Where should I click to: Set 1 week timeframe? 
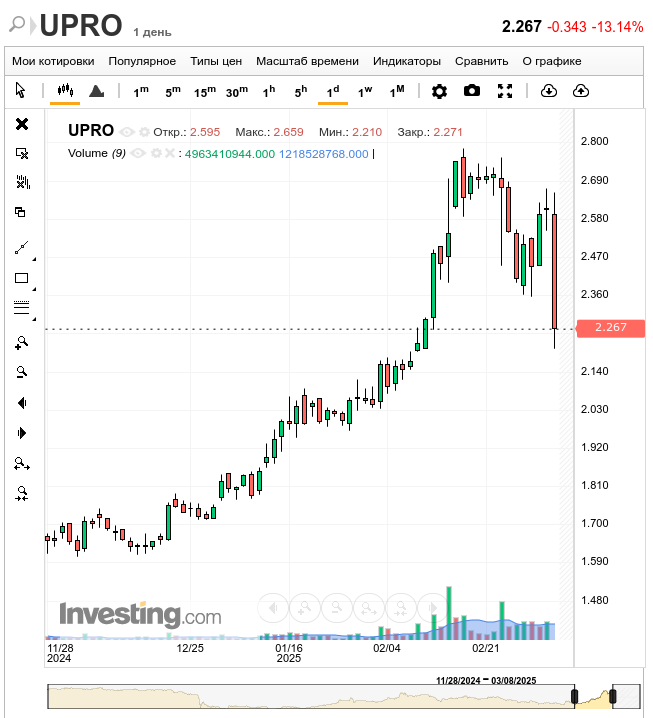tap(365, 92)
